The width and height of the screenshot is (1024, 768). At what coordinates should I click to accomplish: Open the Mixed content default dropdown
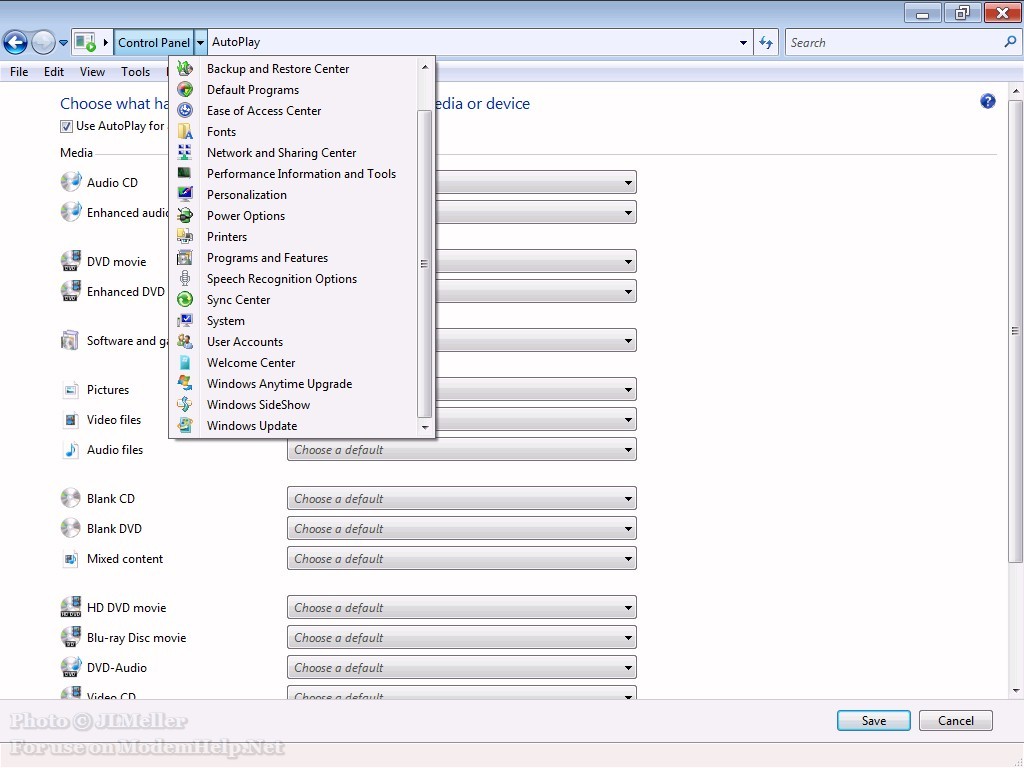point(462,558)
